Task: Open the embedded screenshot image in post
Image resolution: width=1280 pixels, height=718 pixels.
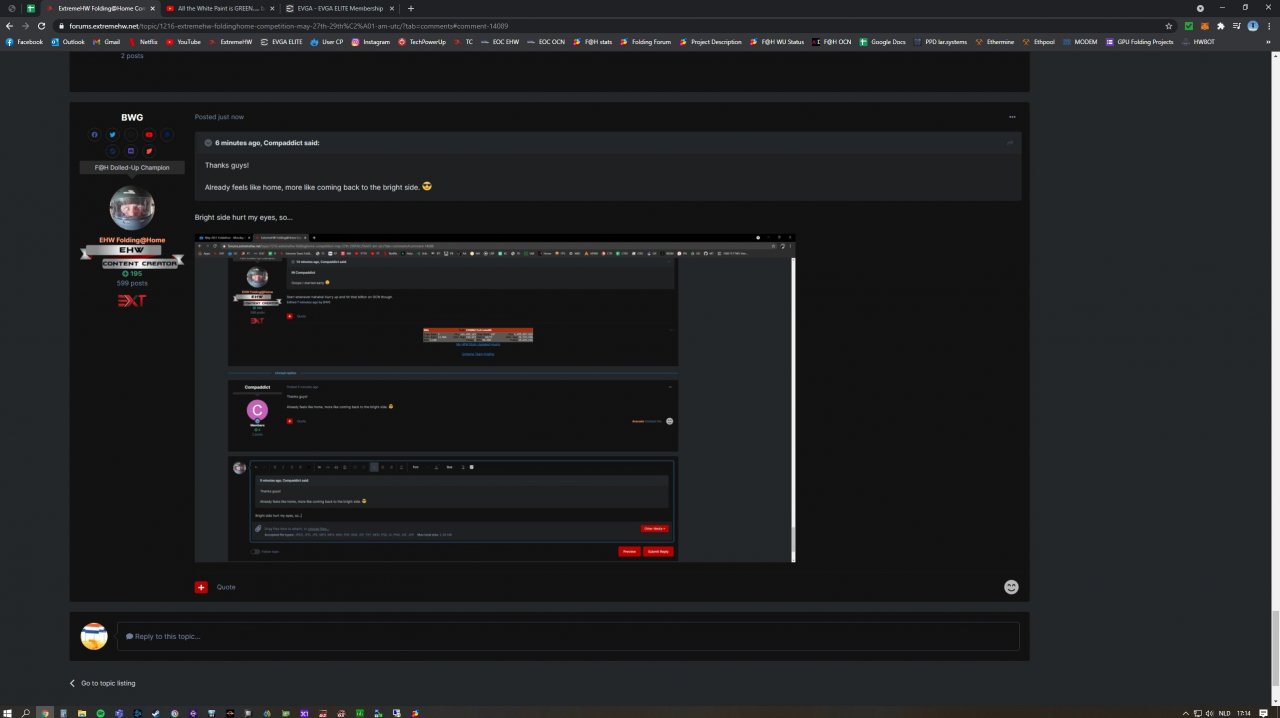Action: (495, 398)
